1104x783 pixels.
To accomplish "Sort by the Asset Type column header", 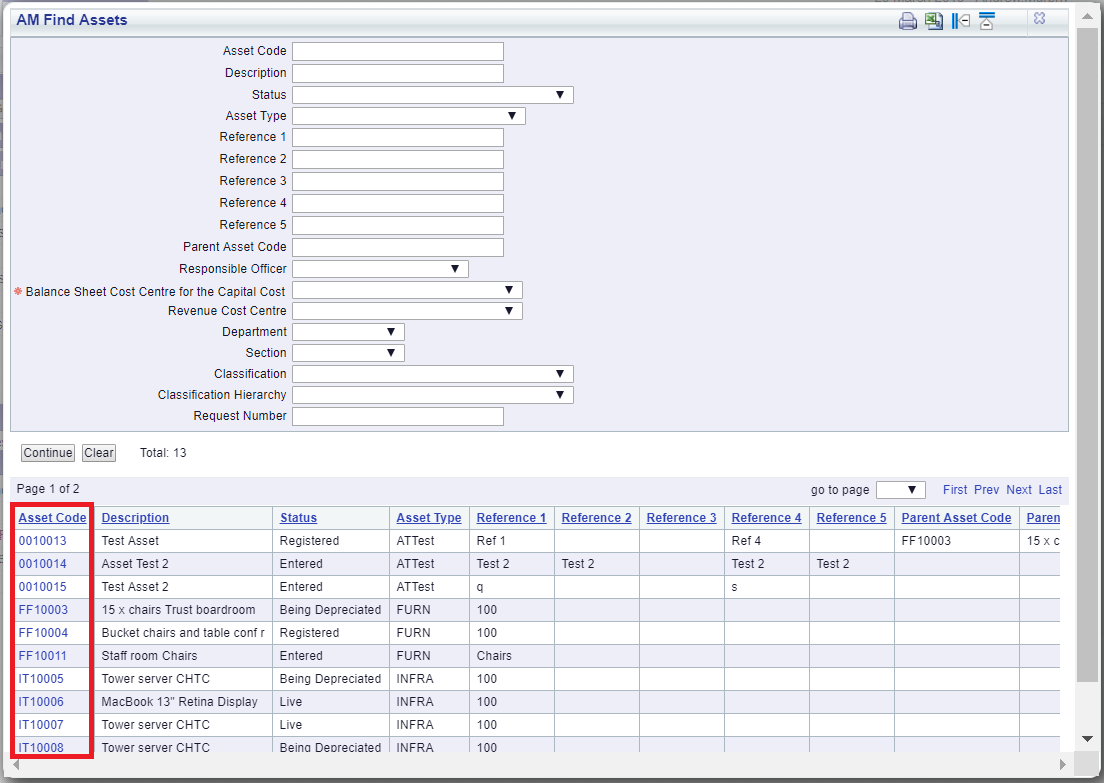I will click(429, 518).
